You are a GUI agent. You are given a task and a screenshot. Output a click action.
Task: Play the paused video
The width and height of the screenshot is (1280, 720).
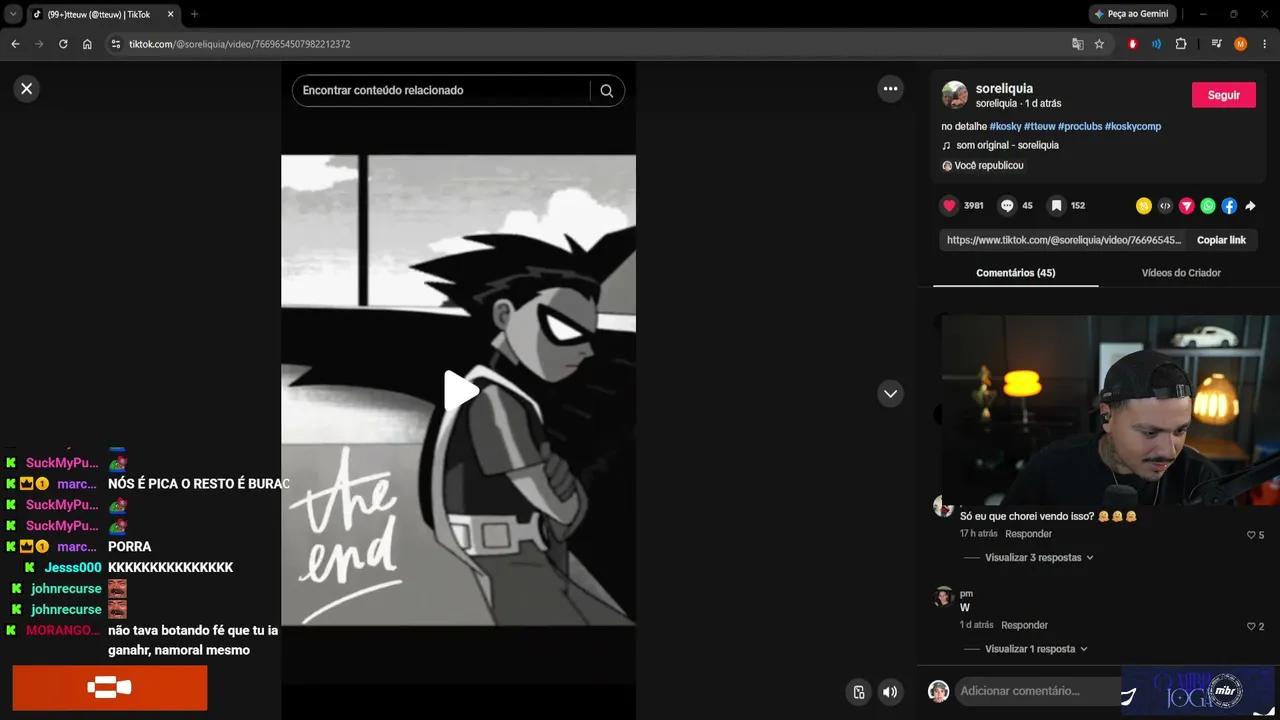click(x=459, y=390)
